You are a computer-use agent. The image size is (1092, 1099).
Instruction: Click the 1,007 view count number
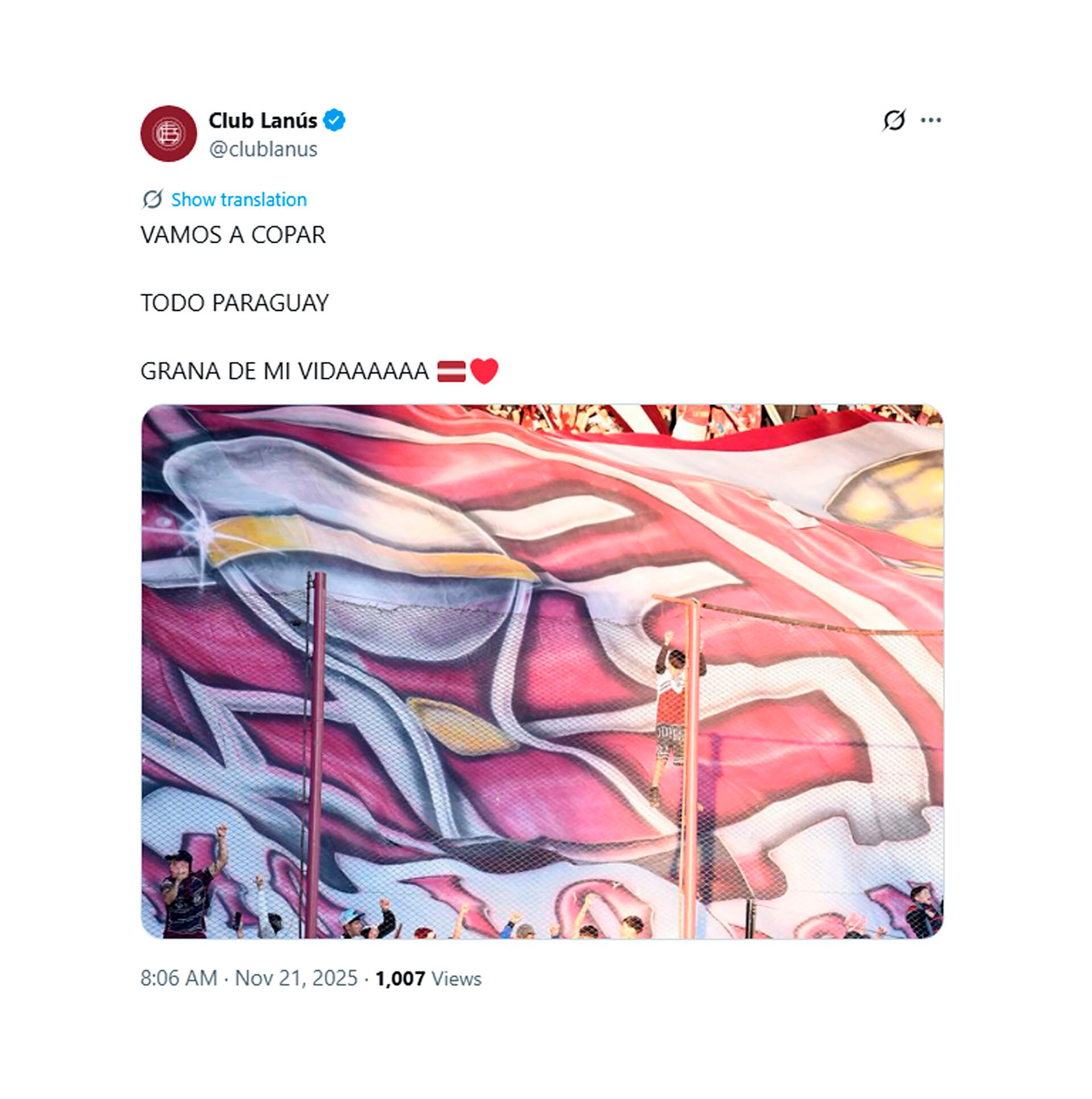click(400, 978)
